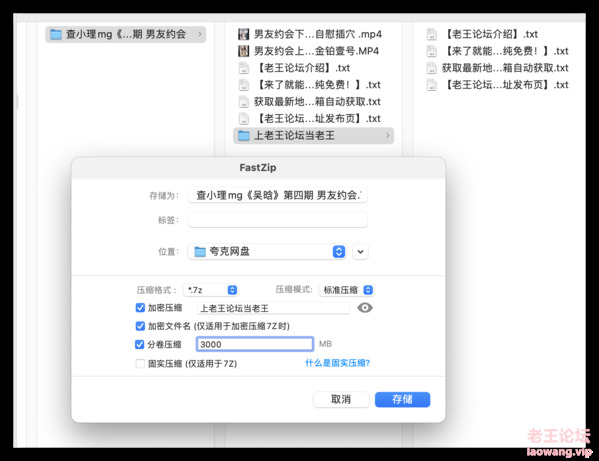Viewport: 599px width, 461px height.
Task: Select the 查小理mg folder icon in first column
Action: (56, 34)
